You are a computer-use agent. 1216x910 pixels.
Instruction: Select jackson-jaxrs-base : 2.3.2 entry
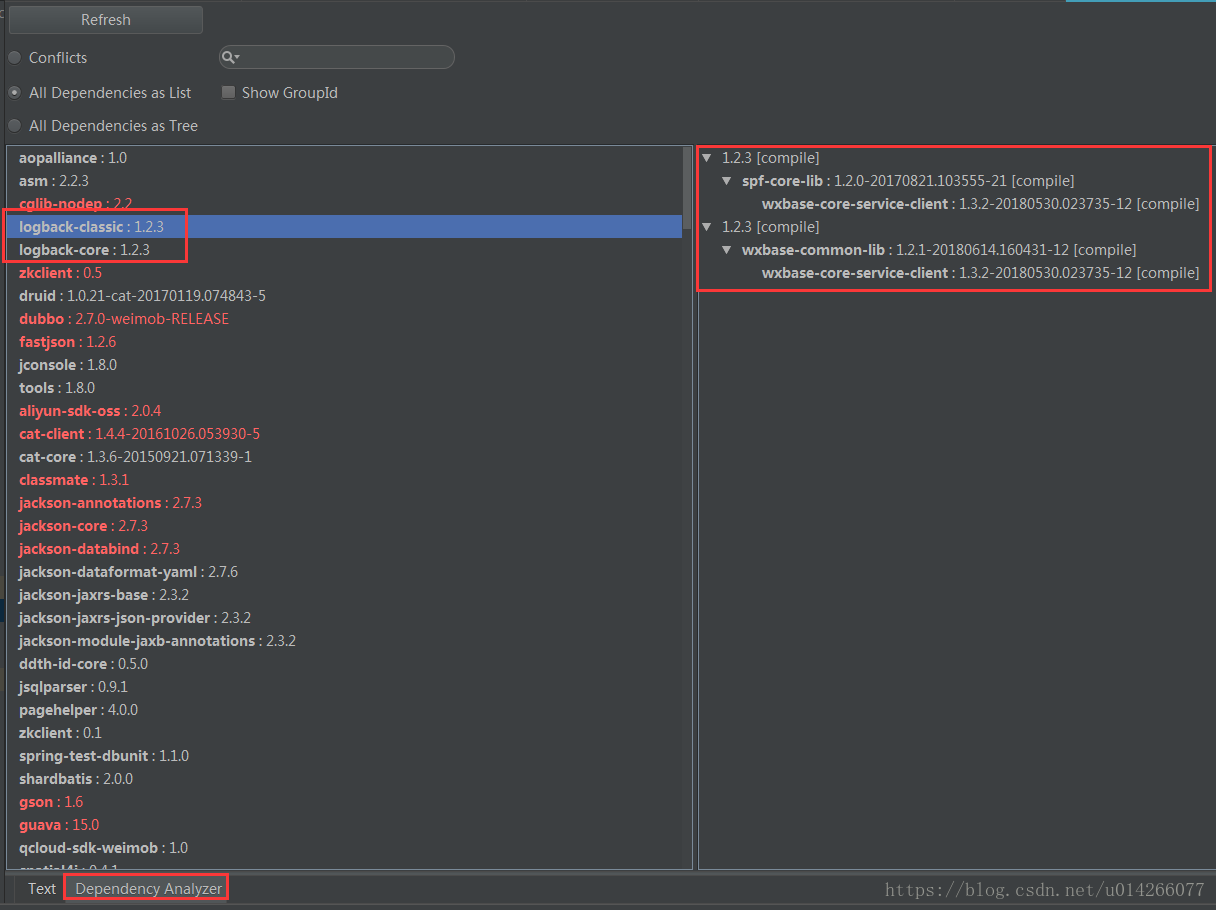tap(104, 595)
